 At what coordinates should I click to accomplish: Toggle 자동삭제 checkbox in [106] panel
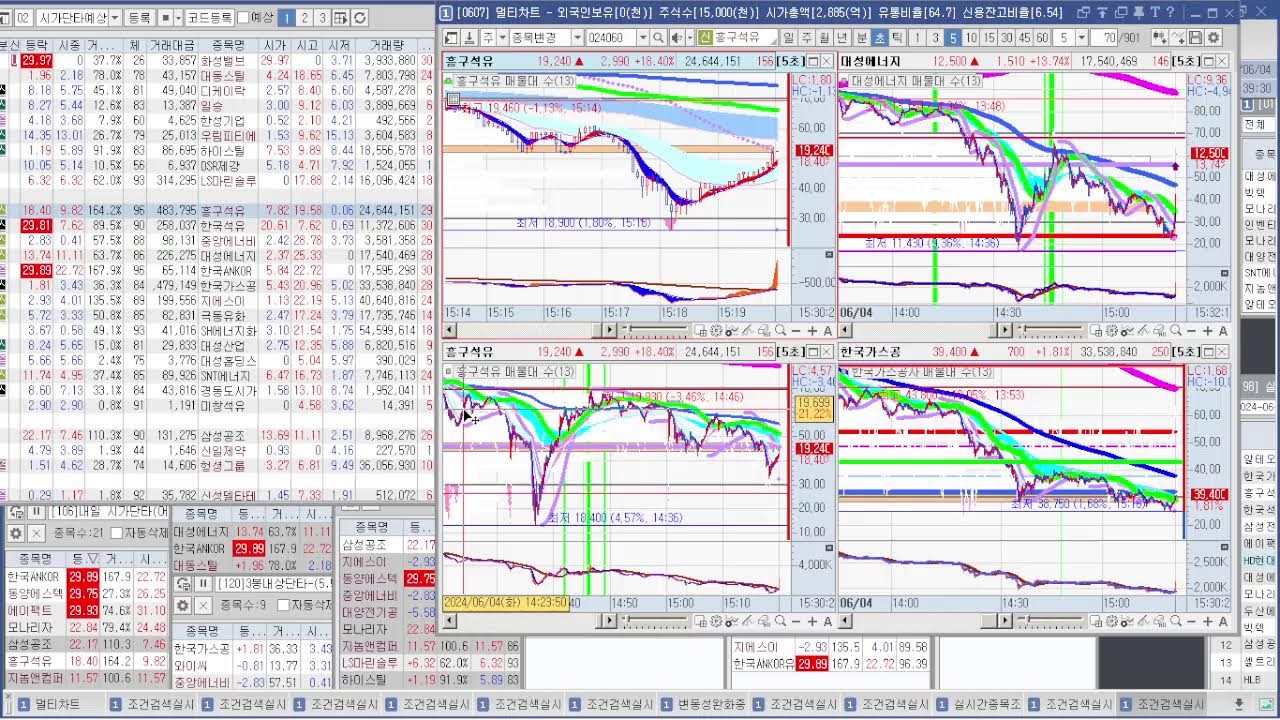coord(117,533)
